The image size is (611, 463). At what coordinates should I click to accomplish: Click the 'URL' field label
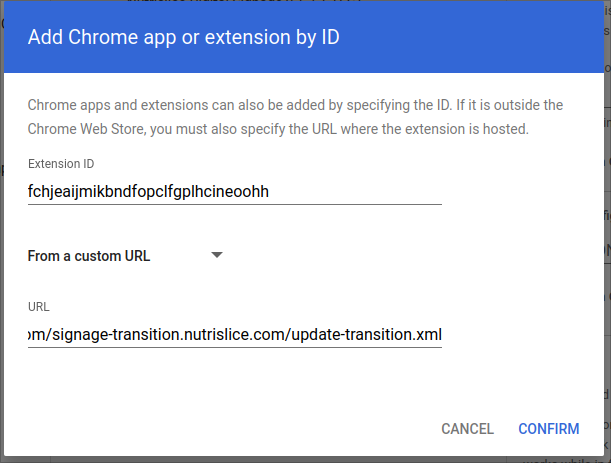pyautogui.click(x=39, y=307)
